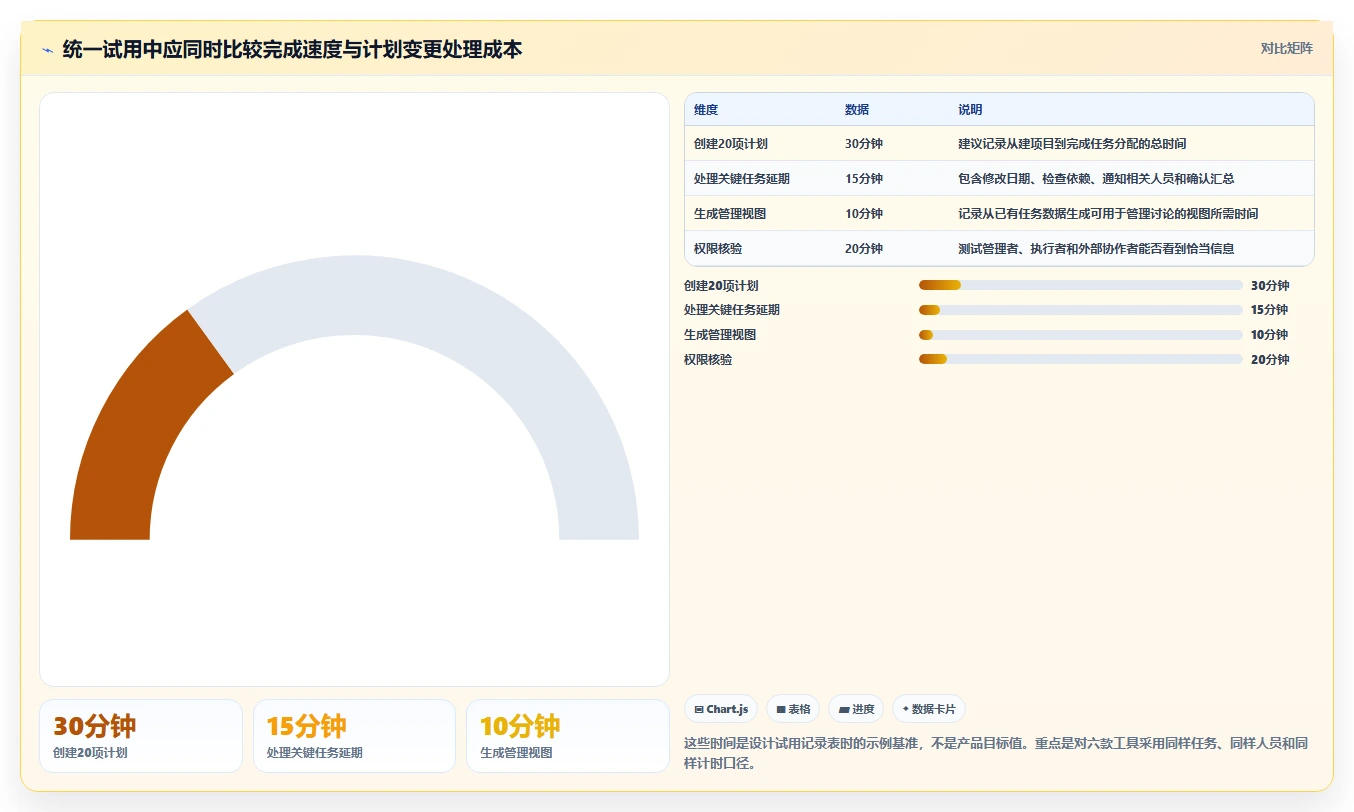Image resolution: width=1354 pixels, height=812 pixels.
Task: Click the 生成管理视图 progress bar
Action: click(1080, 335)
